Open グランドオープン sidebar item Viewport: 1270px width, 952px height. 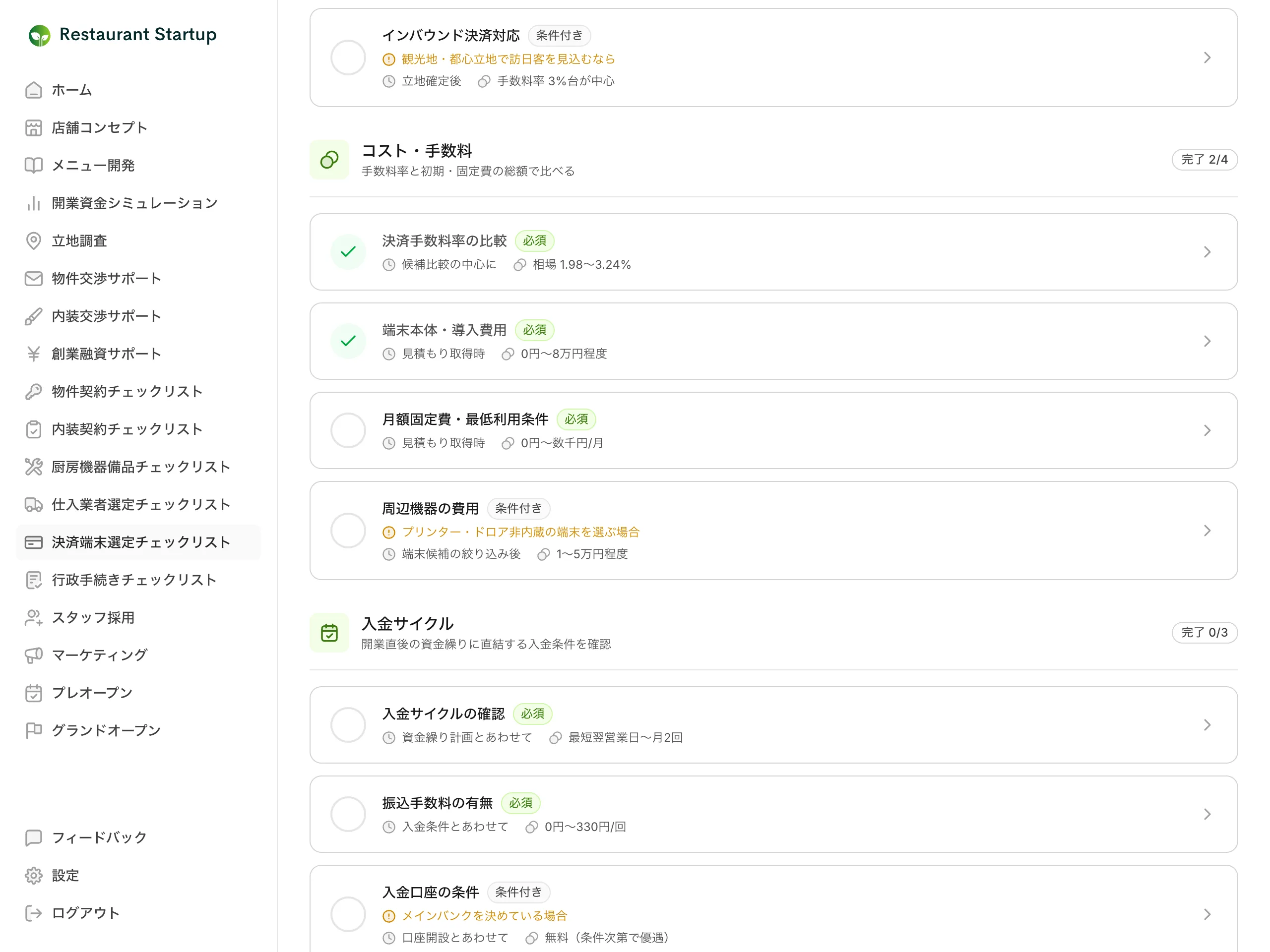(x=138, y=730)
